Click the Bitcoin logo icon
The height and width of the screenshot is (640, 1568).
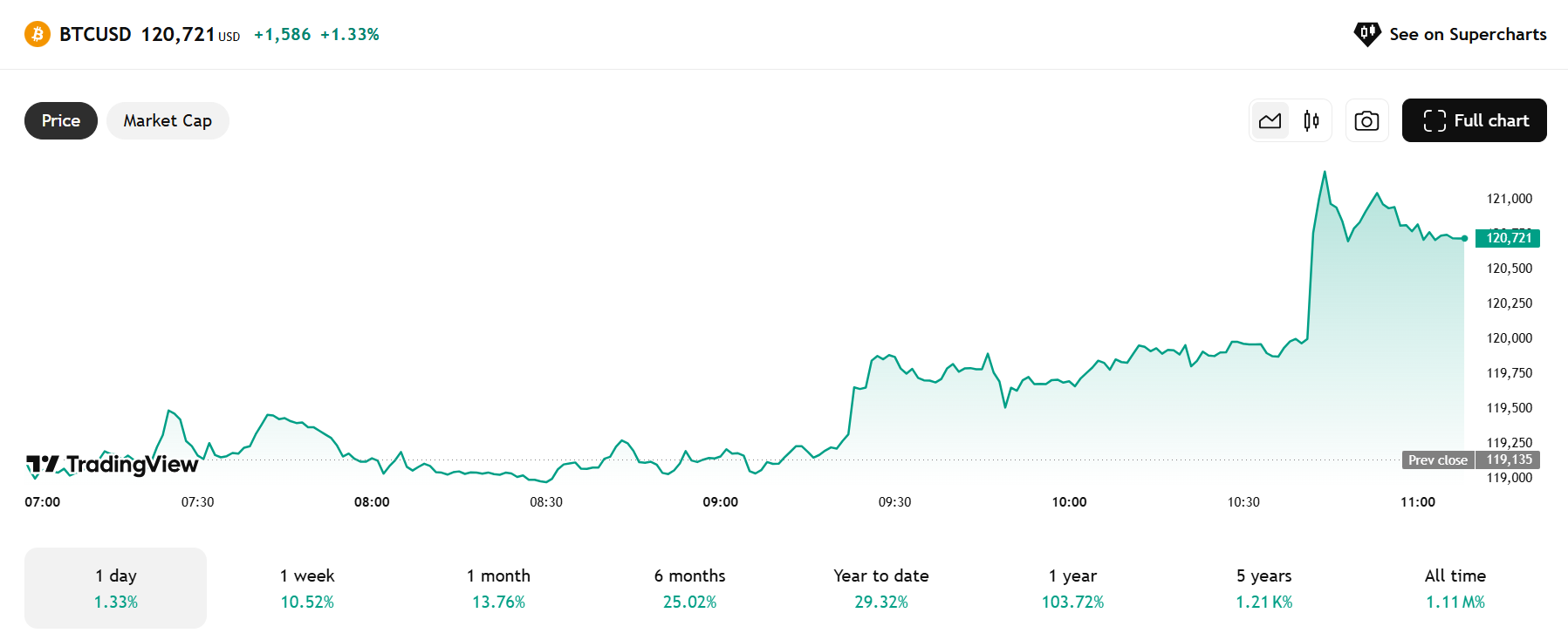click(x=38, y=34)
